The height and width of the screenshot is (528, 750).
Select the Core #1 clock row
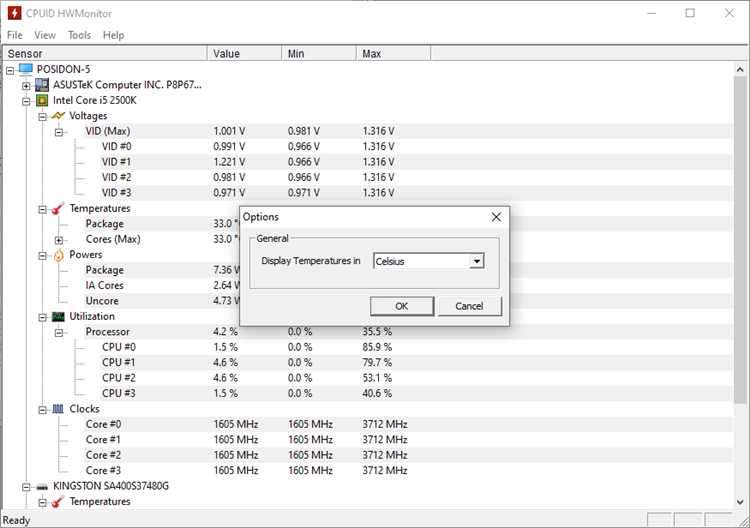pyautogui.click(x=408, y=440)
